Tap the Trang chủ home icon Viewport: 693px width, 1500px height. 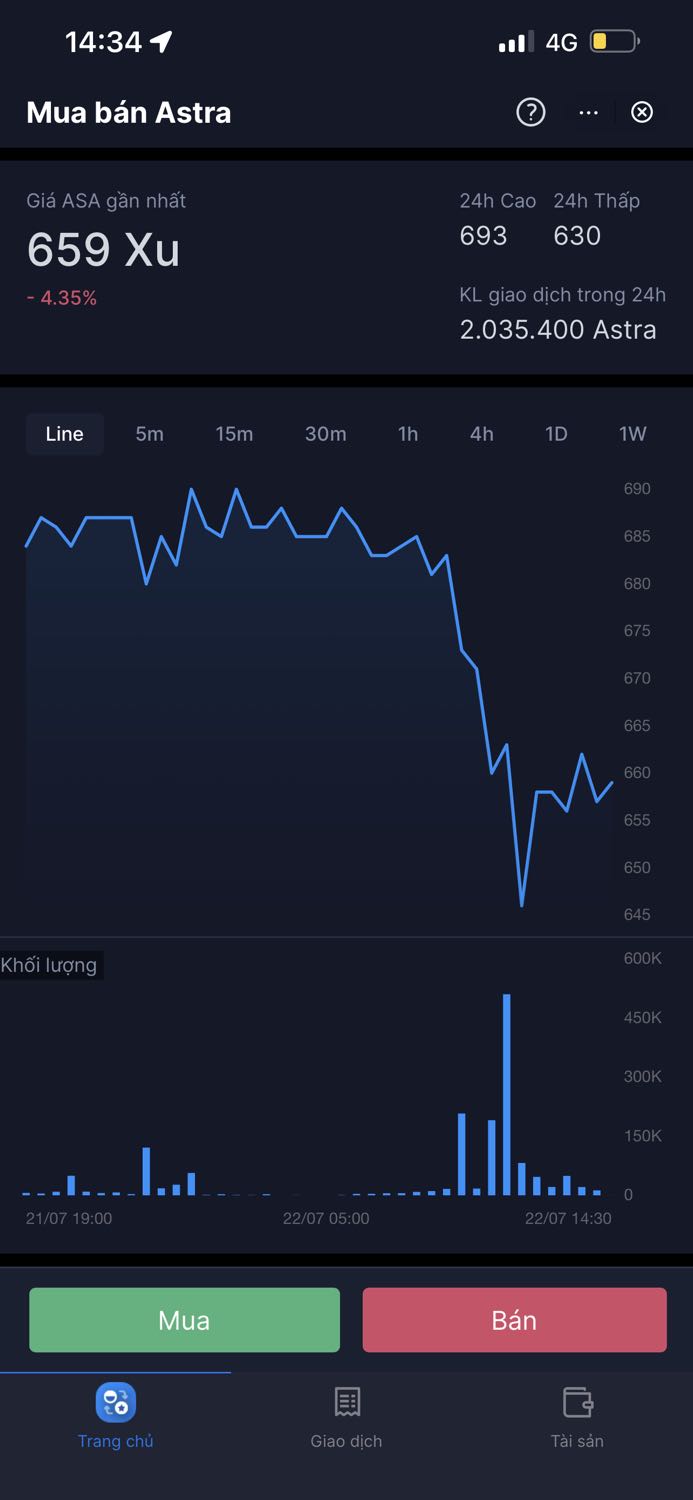coord(116,1402)
